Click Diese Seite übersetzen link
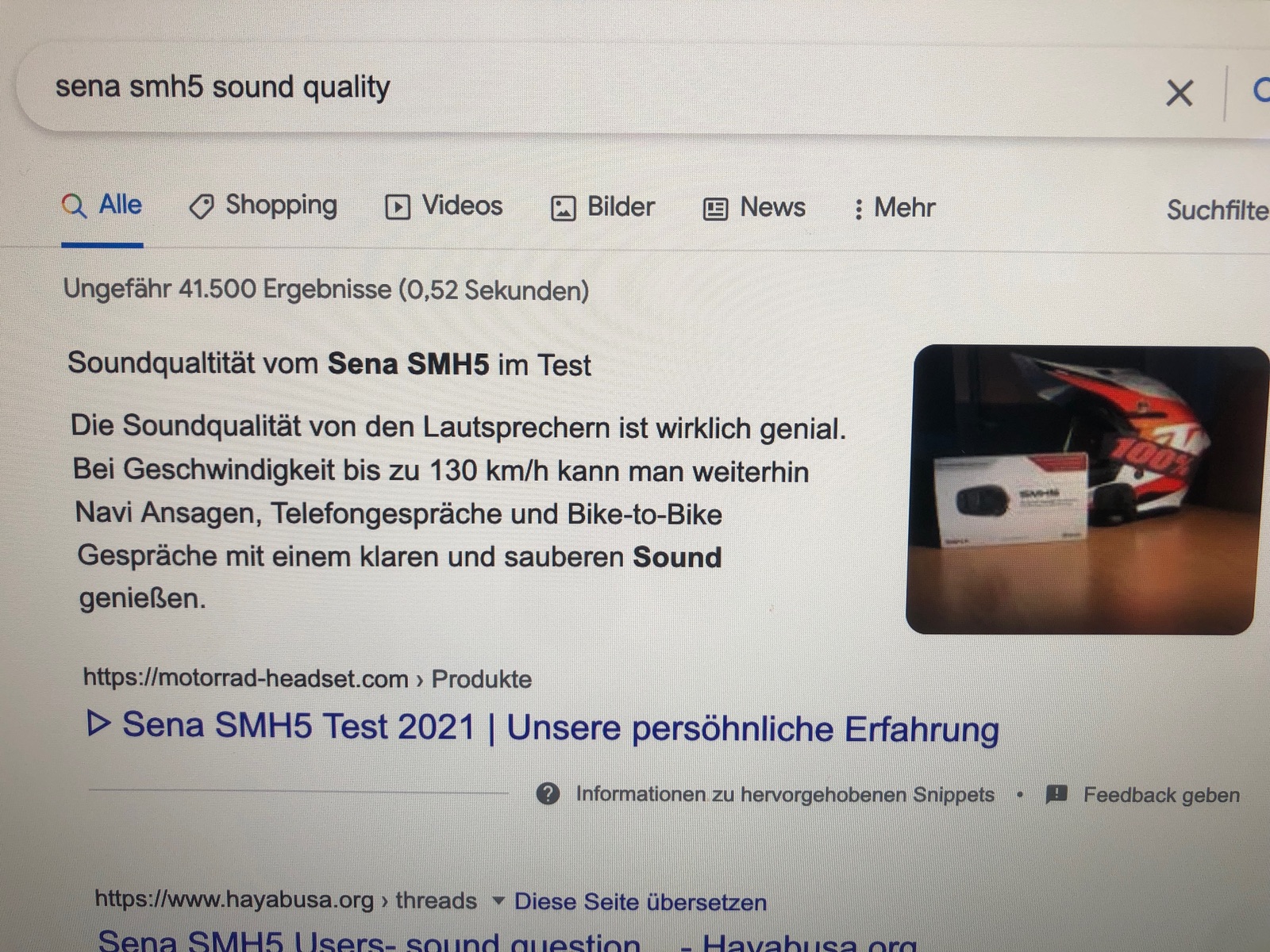The image size is (1270, 952). click(x=641, y=902)
